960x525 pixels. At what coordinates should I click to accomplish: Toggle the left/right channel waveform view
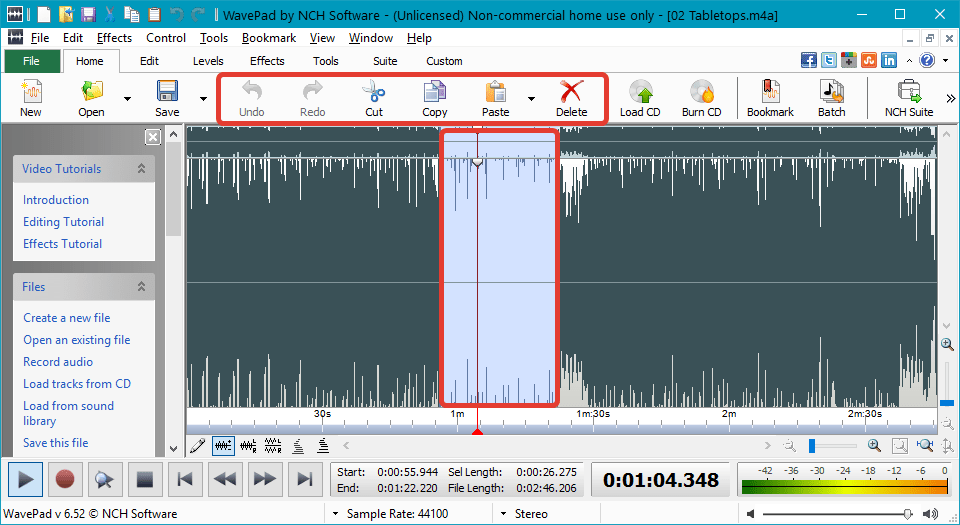[x=248, y=446]
